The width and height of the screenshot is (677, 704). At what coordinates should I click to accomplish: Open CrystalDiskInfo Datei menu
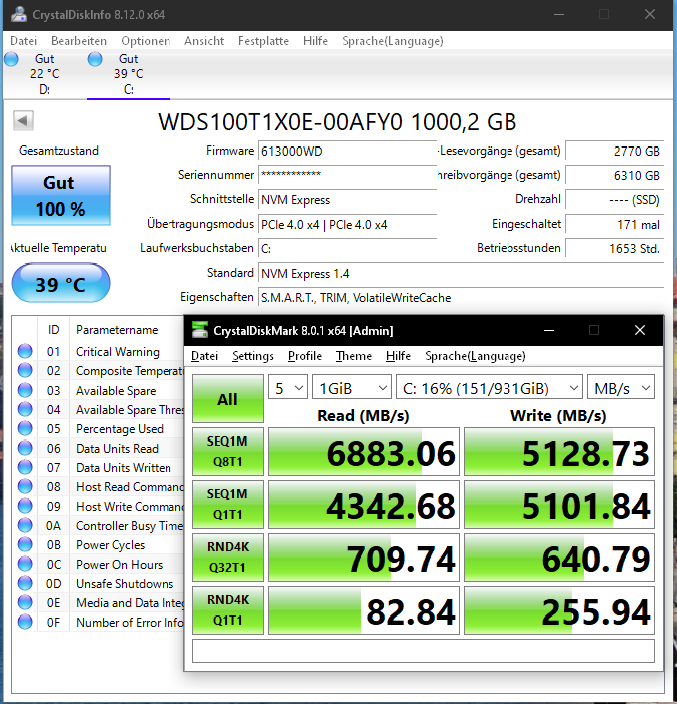click(23, 41)
